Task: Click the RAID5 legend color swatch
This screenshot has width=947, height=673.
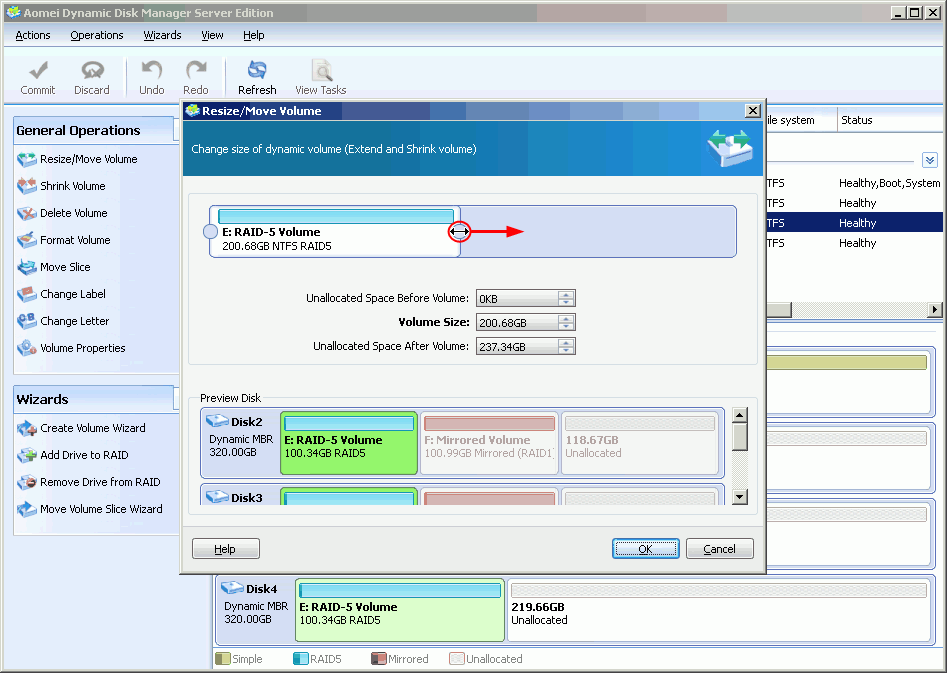Action: (300, 659)
